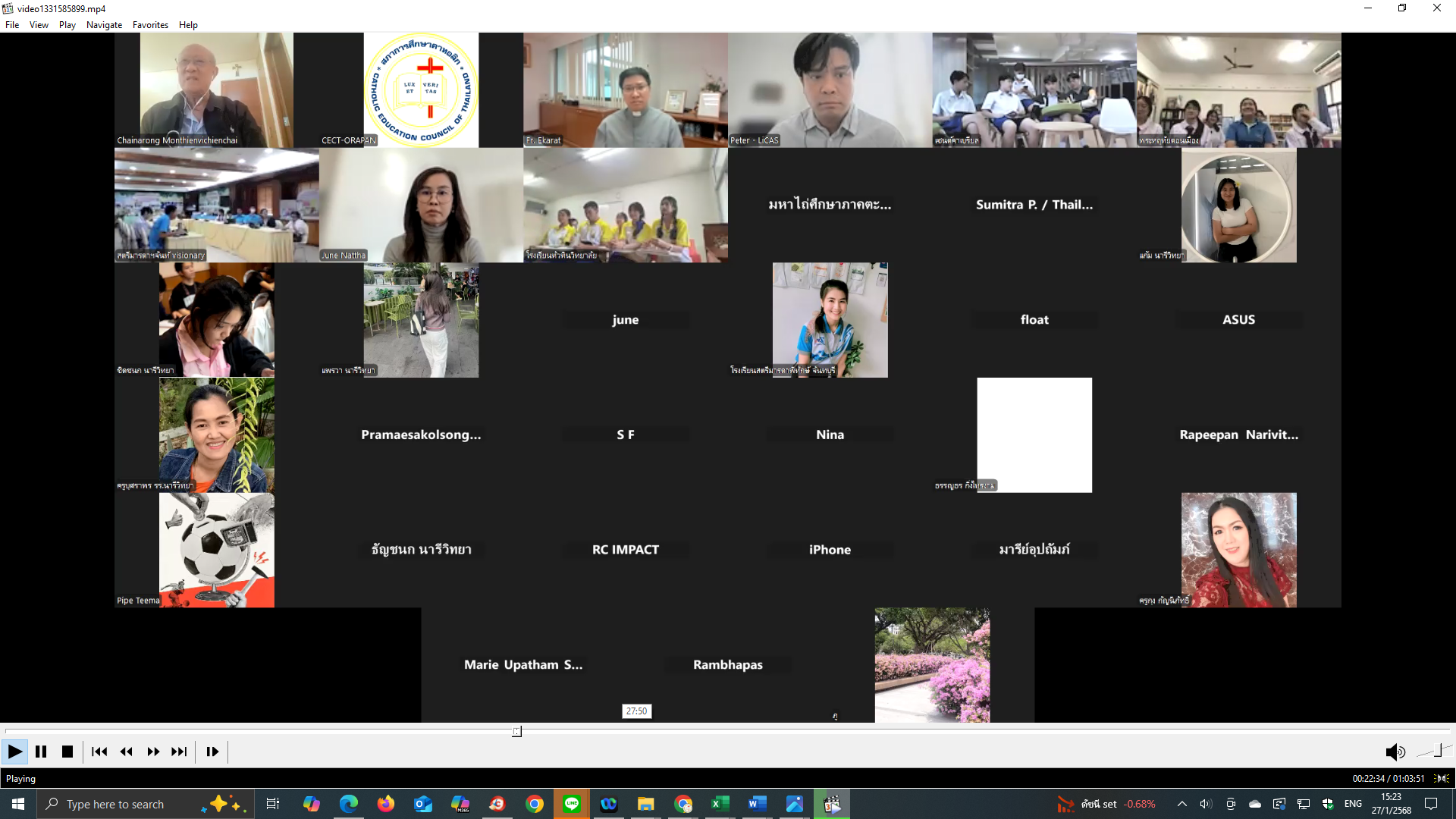Open clock showing 15:23 date
This screenshot has height=819, width=1456.
tap(1391, 804)
